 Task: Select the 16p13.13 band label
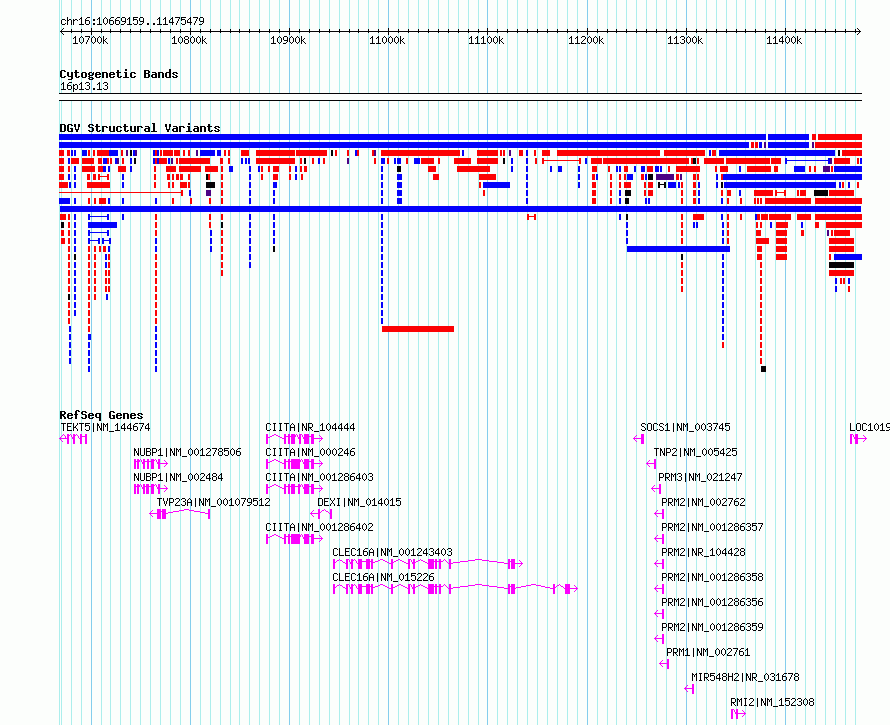click(84, 86)
